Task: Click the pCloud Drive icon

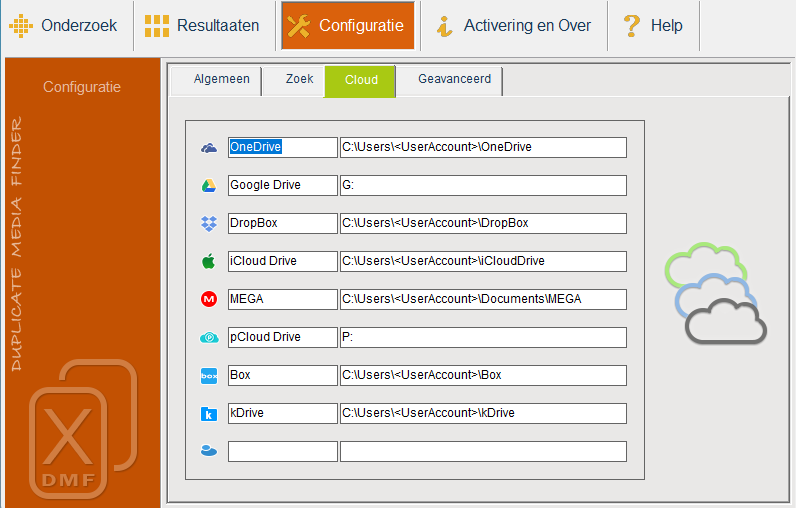Action: coord(209,337)
